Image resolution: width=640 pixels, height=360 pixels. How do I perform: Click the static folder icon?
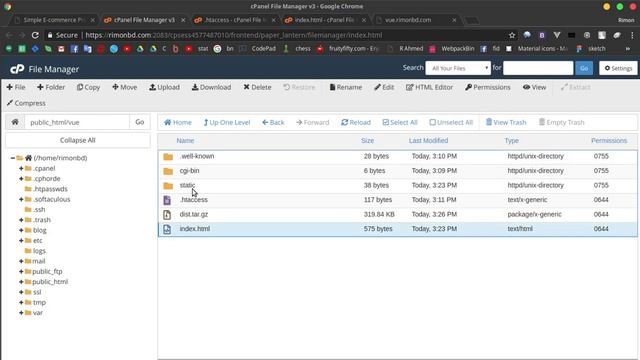coord(168,186)
